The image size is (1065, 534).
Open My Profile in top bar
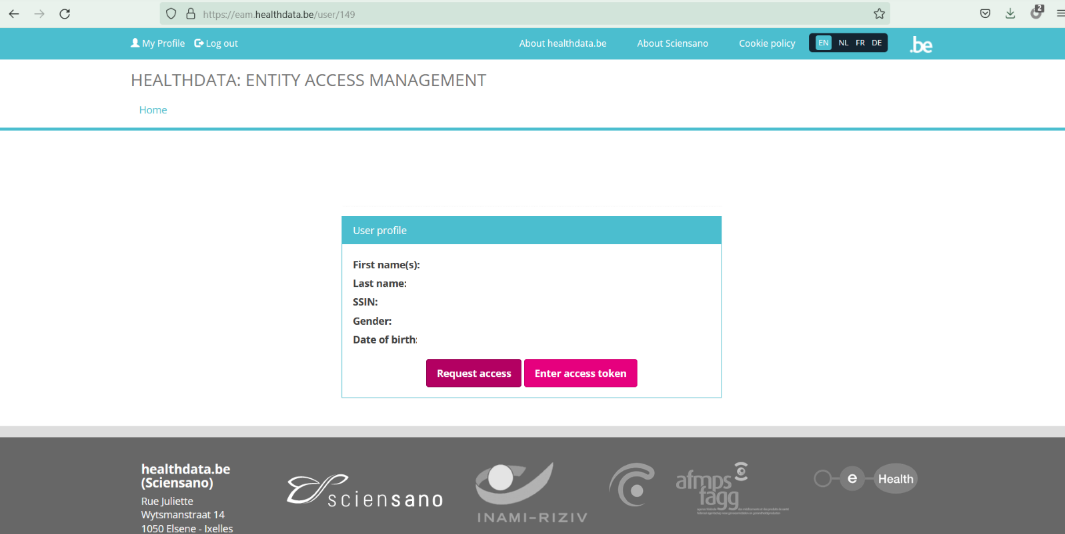coord(158,43)
